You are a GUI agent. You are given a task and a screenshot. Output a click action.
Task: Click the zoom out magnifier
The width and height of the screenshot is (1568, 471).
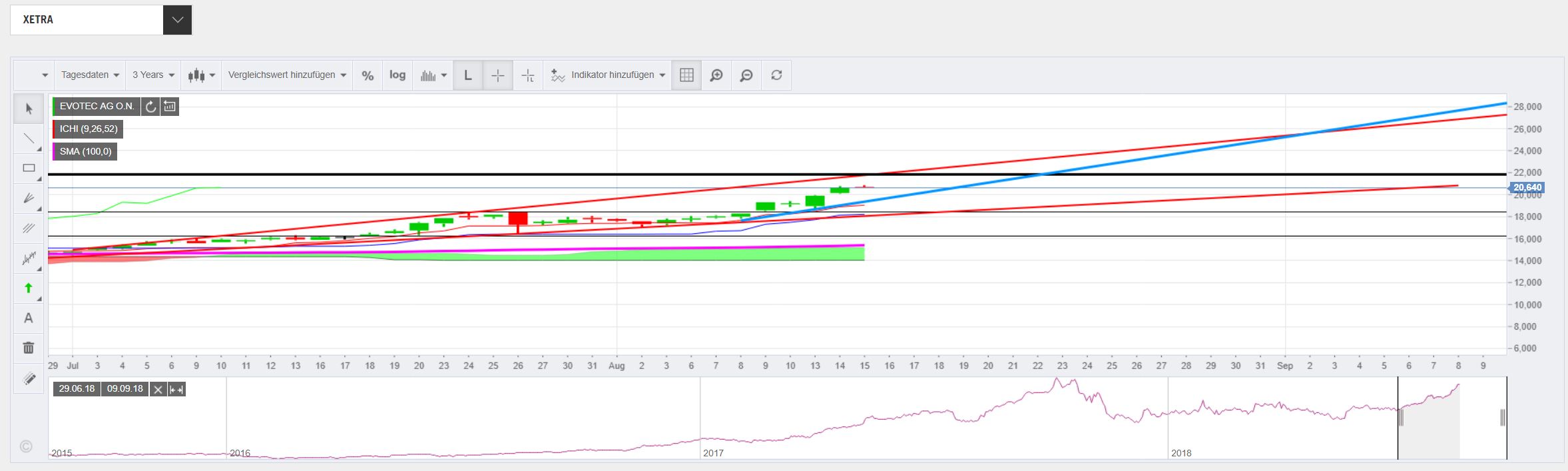(x=746, y=75)
